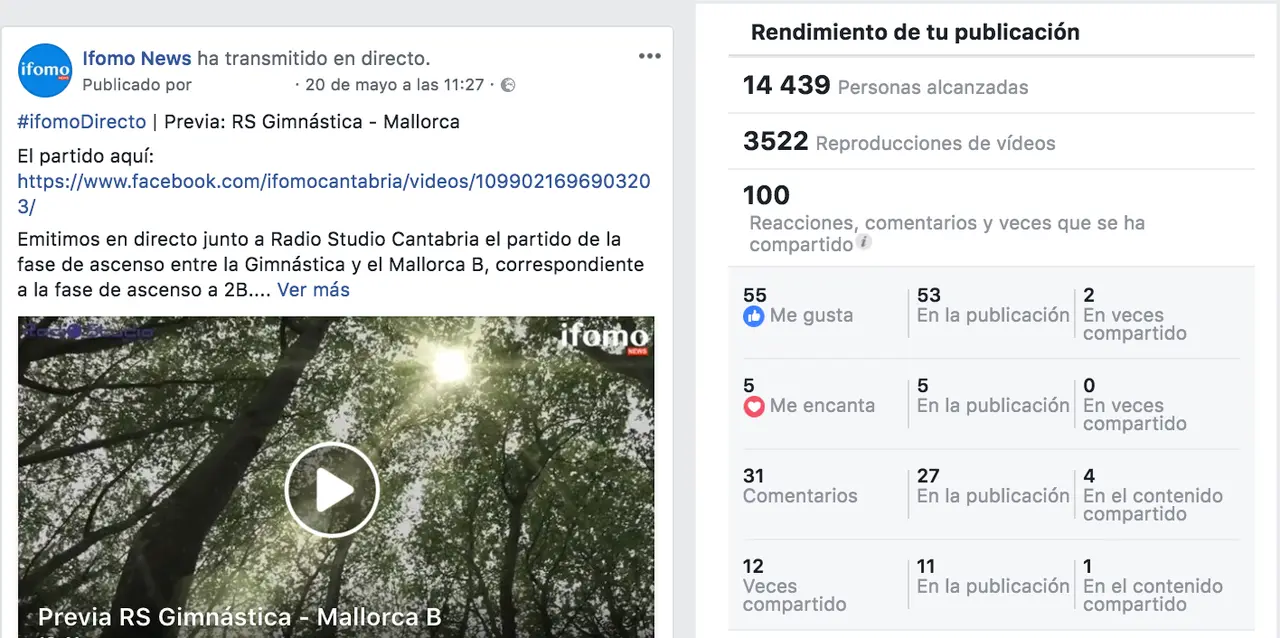Click the 55 Me gusta count
This screenshot has width=1280, height=638.
pyautogui.click(x=798, y=306)
